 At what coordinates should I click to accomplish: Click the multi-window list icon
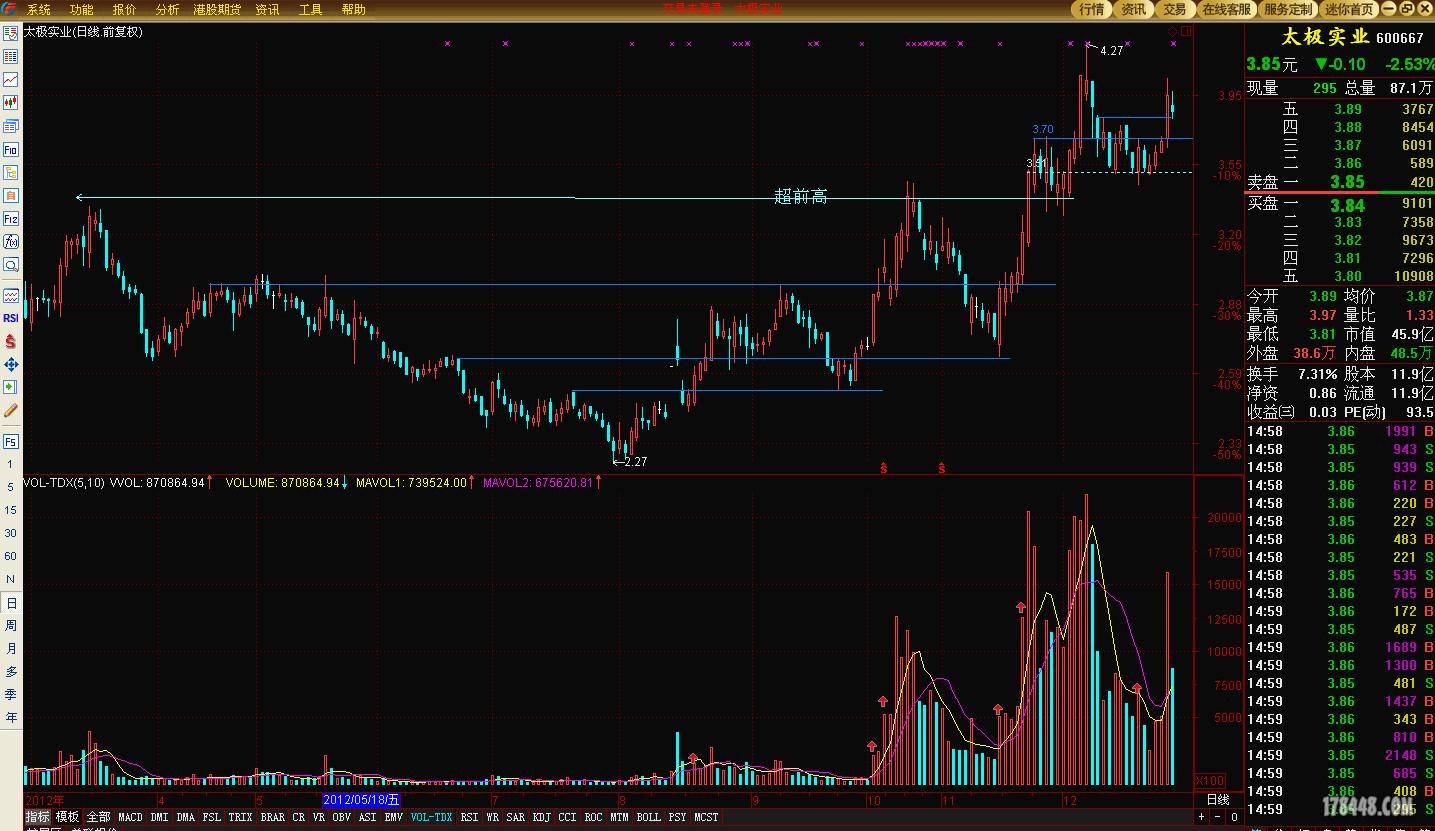tap(11, 126)
